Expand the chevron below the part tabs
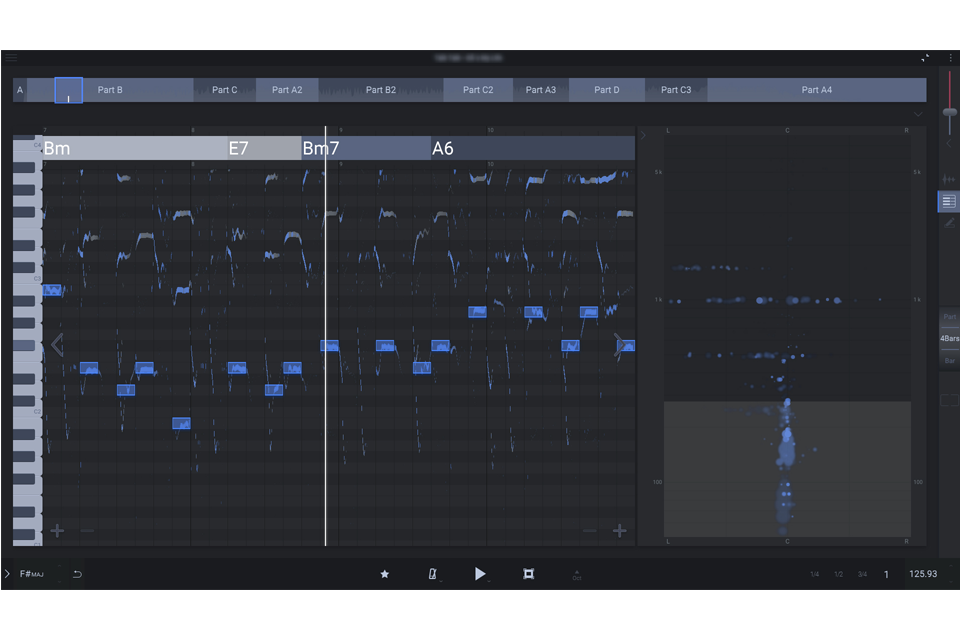 [x=918, y=115]
